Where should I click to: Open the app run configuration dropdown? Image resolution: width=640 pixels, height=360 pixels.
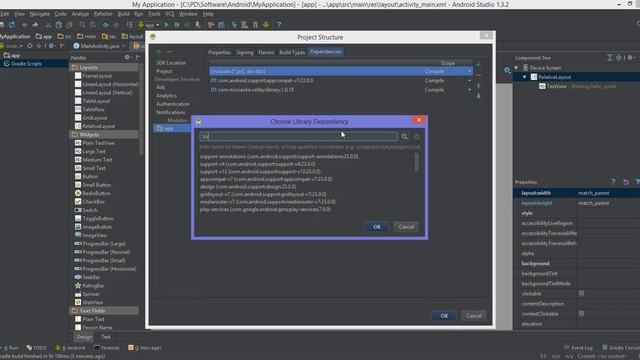click(x=149, y=25)
